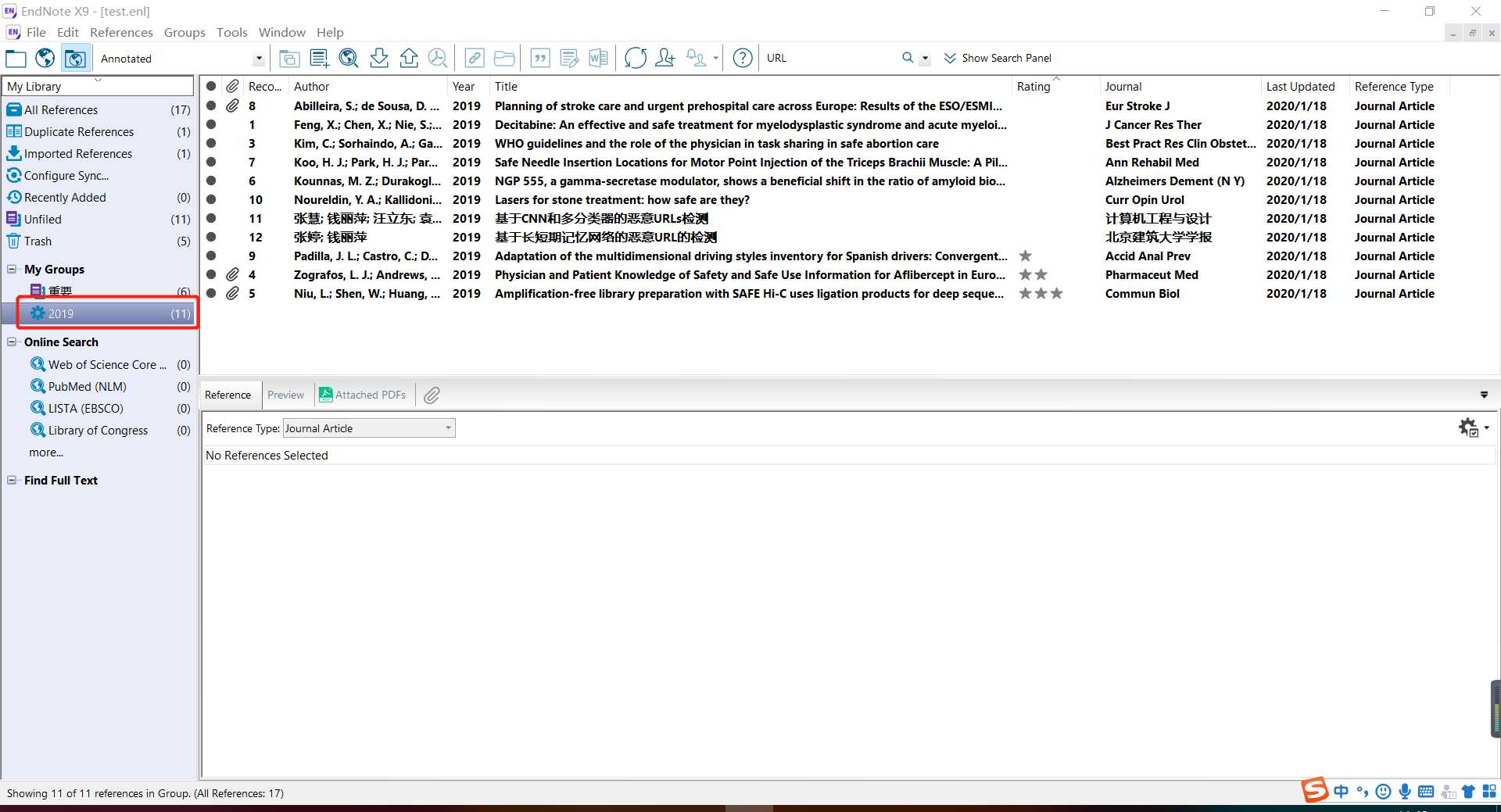
Task: Toggle read/unread dot for Kim, C. row
Action: click(x=211, y=143)
